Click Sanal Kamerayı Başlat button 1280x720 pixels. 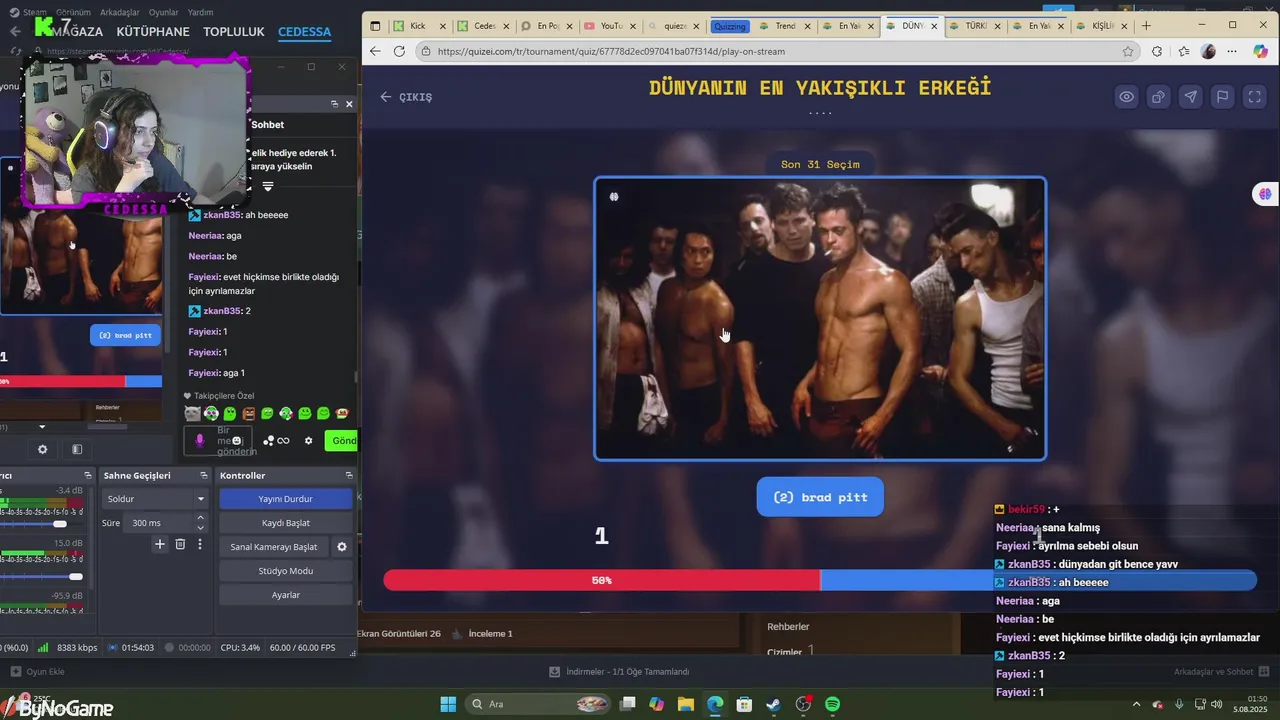pos(274,547)
